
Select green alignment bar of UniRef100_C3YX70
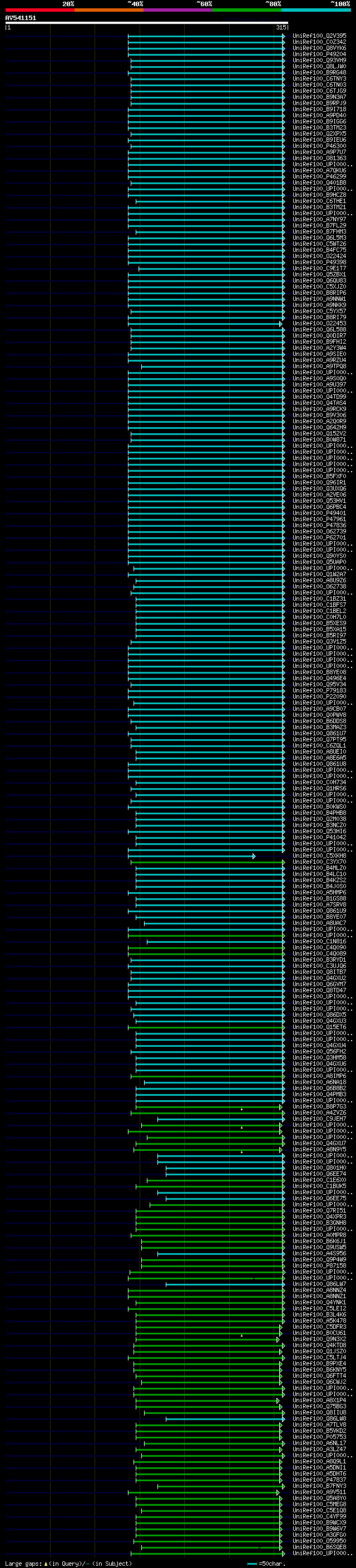[207, 862]
